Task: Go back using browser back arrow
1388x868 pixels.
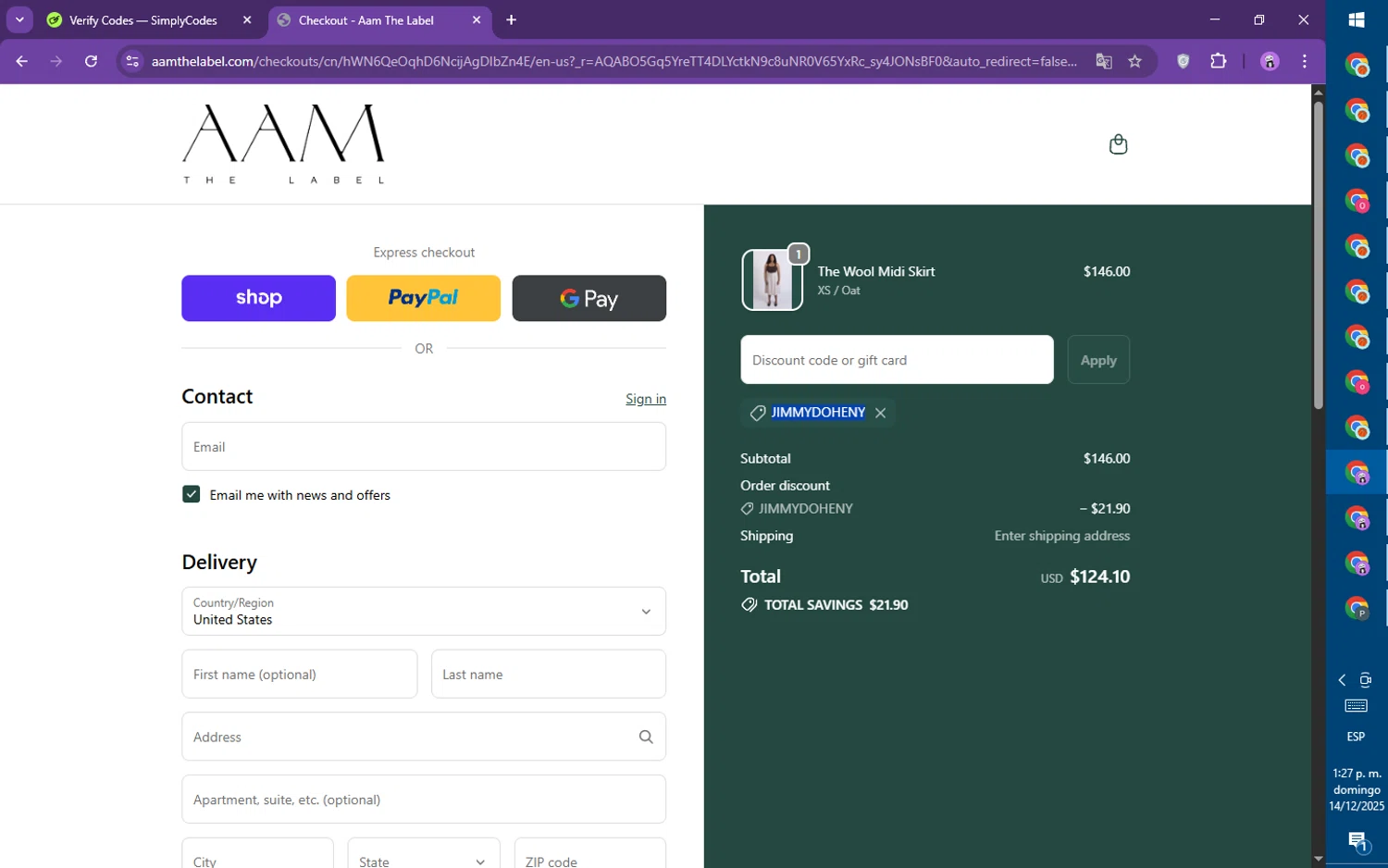Action: point(22,61)
